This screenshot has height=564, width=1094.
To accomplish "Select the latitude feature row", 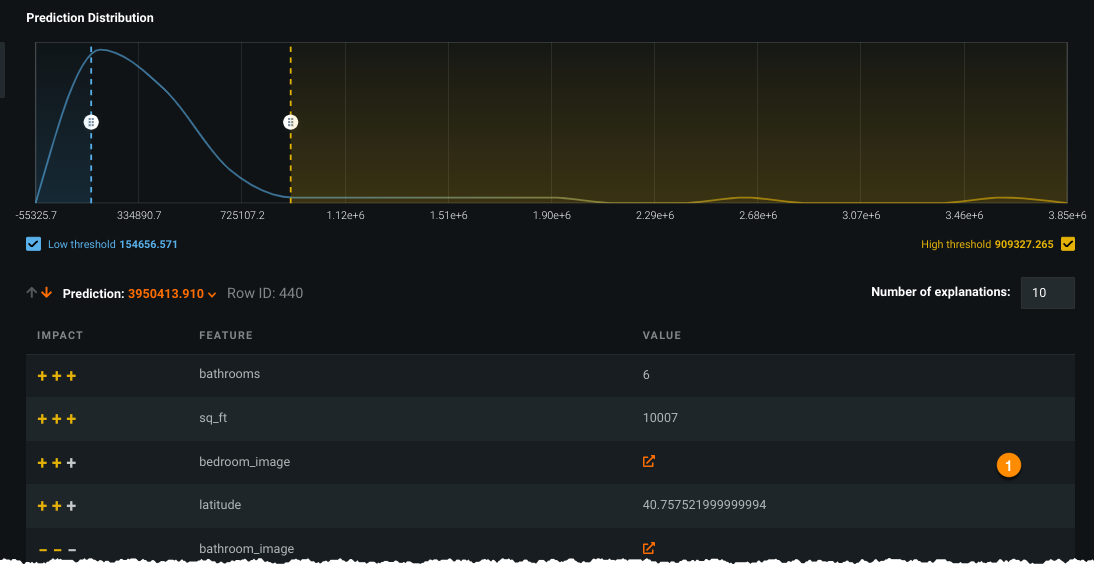I will 220,506.
